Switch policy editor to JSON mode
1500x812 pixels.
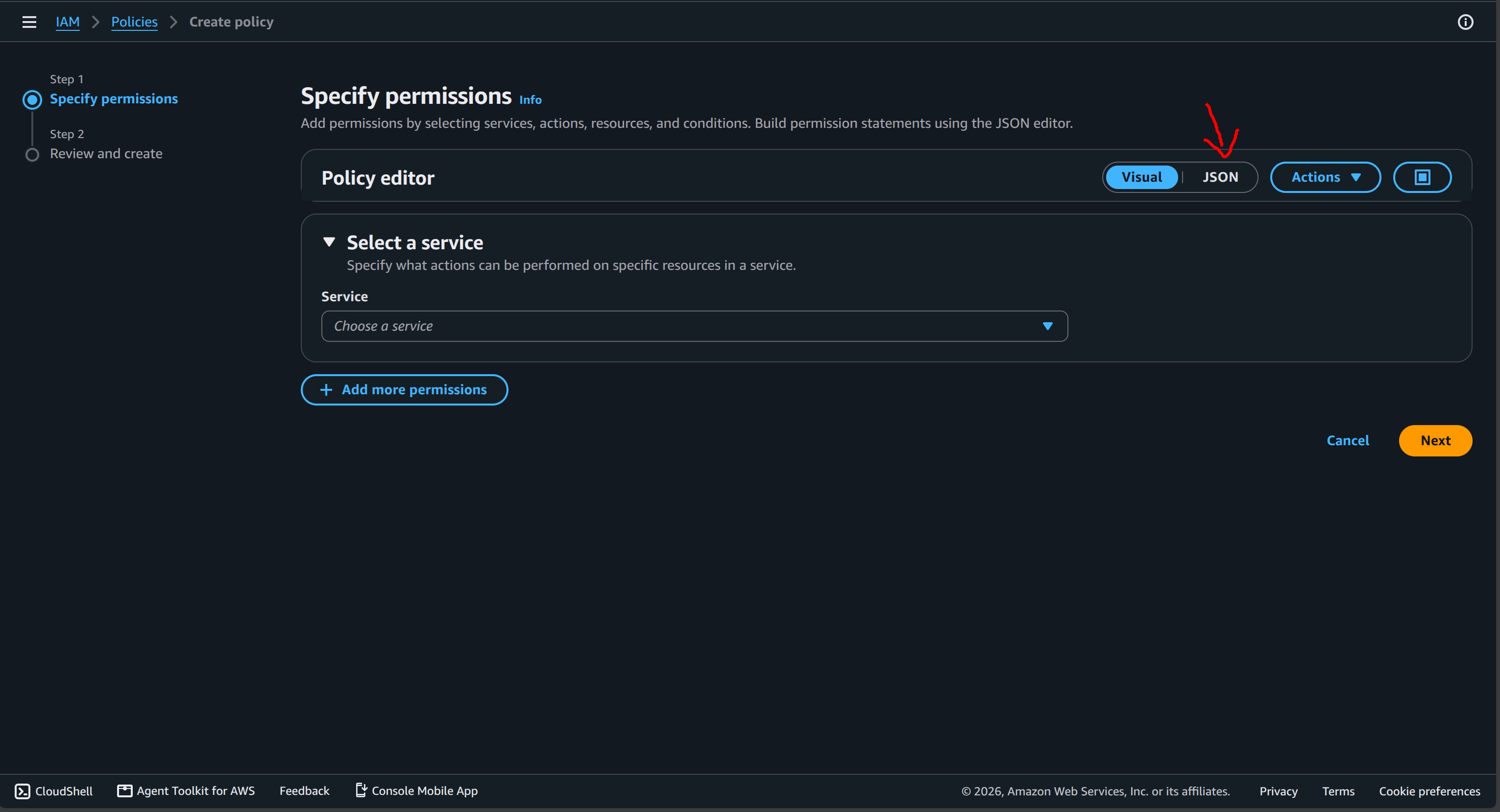pyautogui.click(x=1220, y=177)
